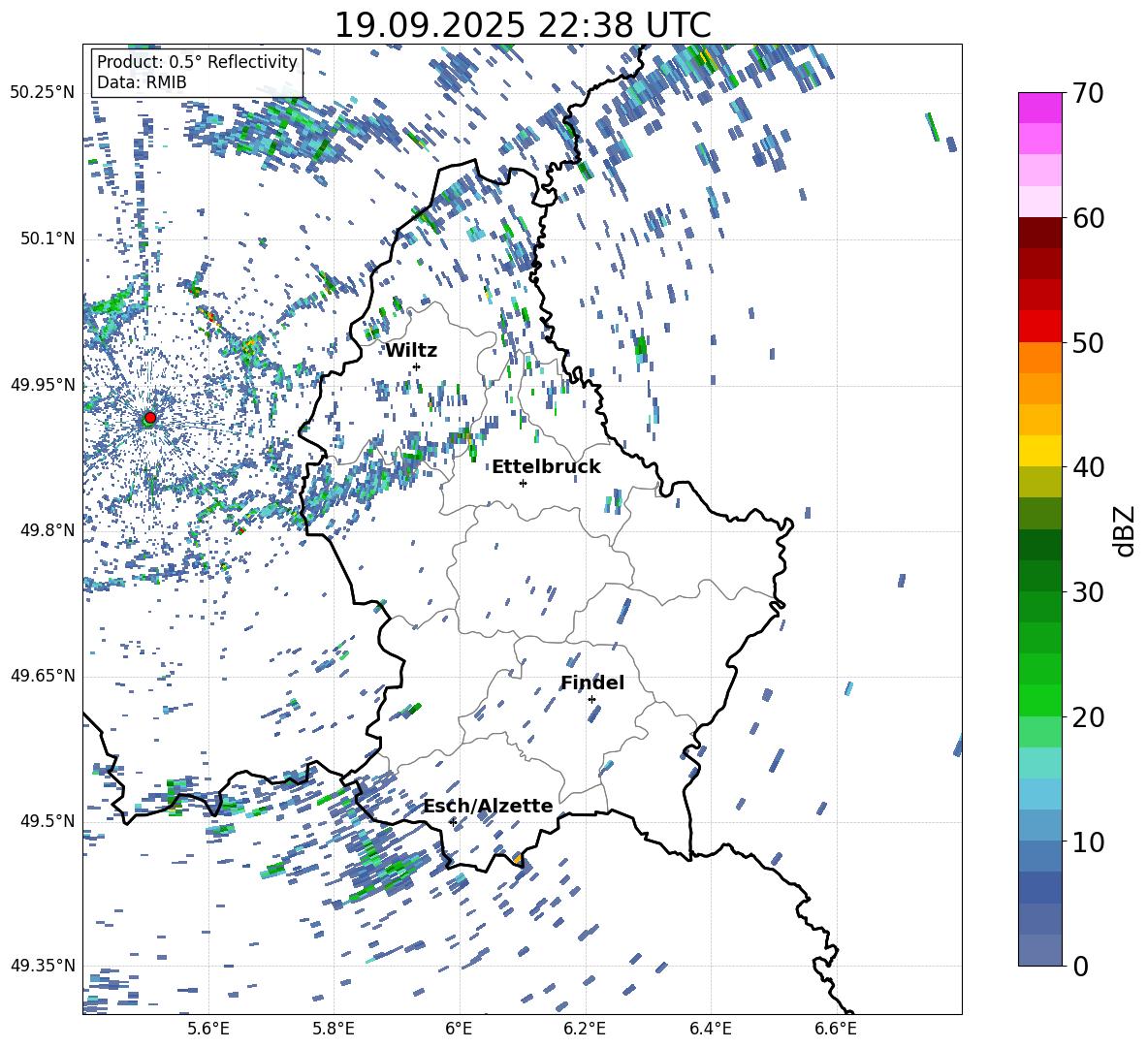Click the magenta 70 dBZ colorbar segment

coord(1039,108)
